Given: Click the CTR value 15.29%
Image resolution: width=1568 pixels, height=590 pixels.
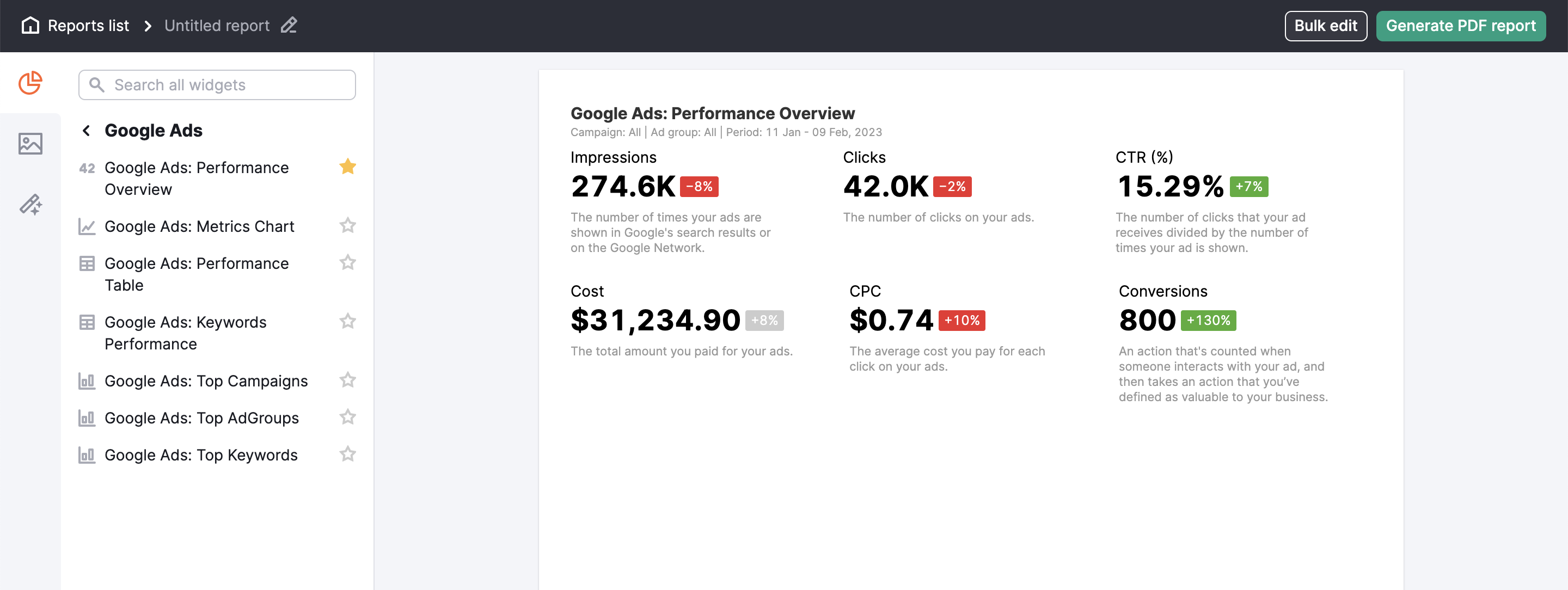Looking at the screenshot, I should click(1171, 186).
